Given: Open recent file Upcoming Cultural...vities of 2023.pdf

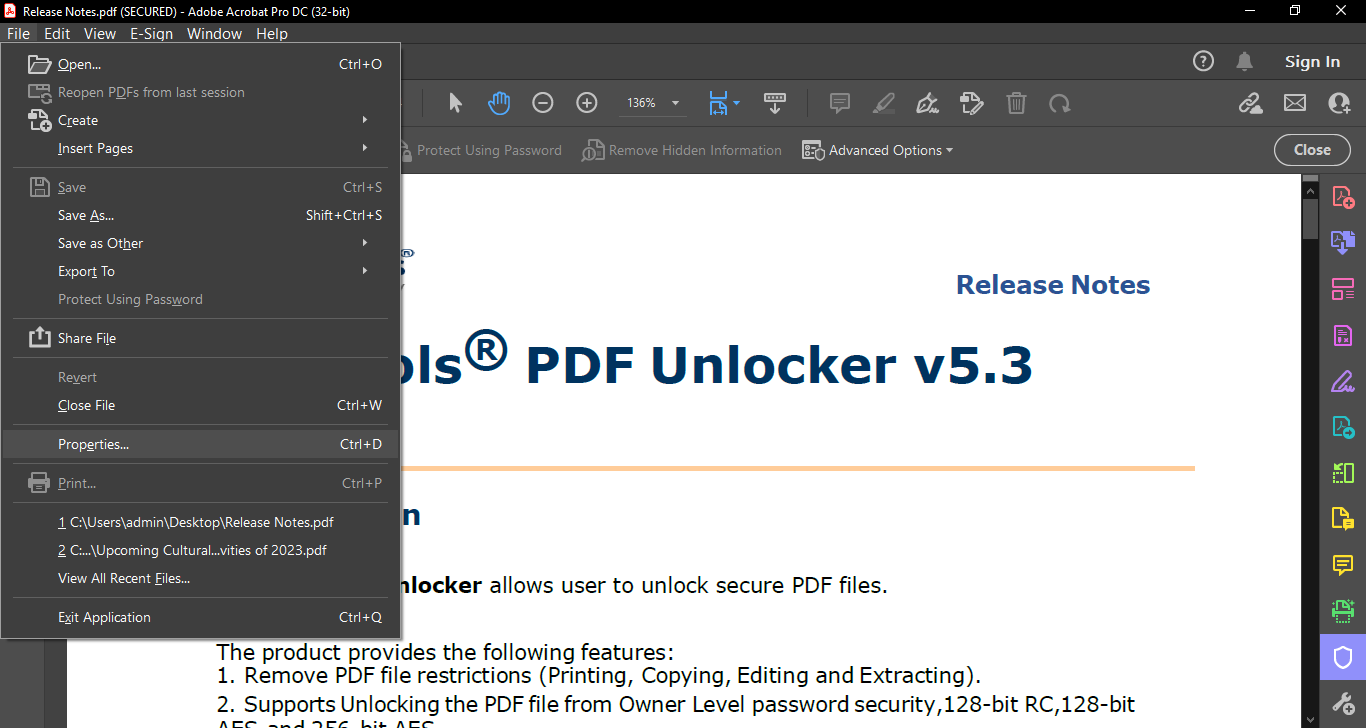Looking at the screenshot, I should point(200,550).
